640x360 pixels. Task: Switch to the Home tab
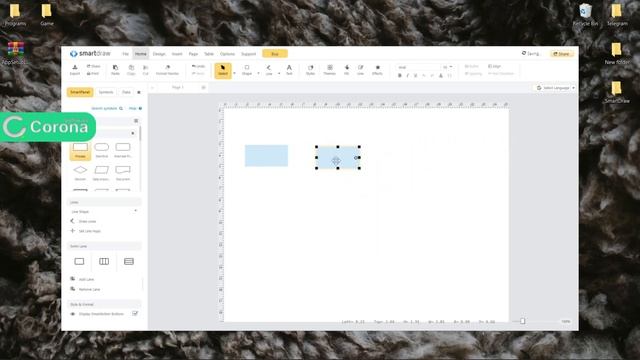point(140,54)
